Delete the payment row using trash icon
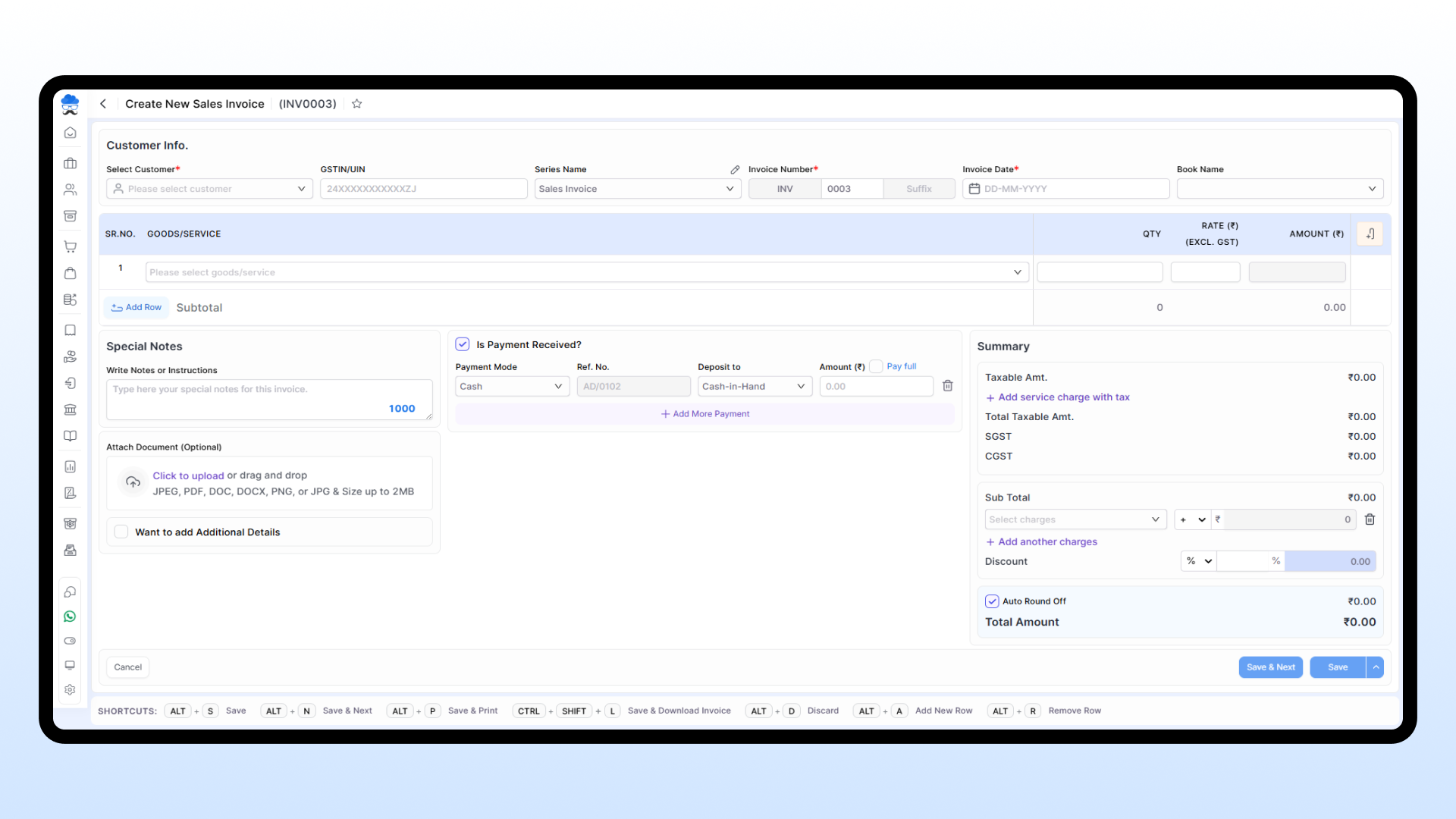 click(947, 386)
